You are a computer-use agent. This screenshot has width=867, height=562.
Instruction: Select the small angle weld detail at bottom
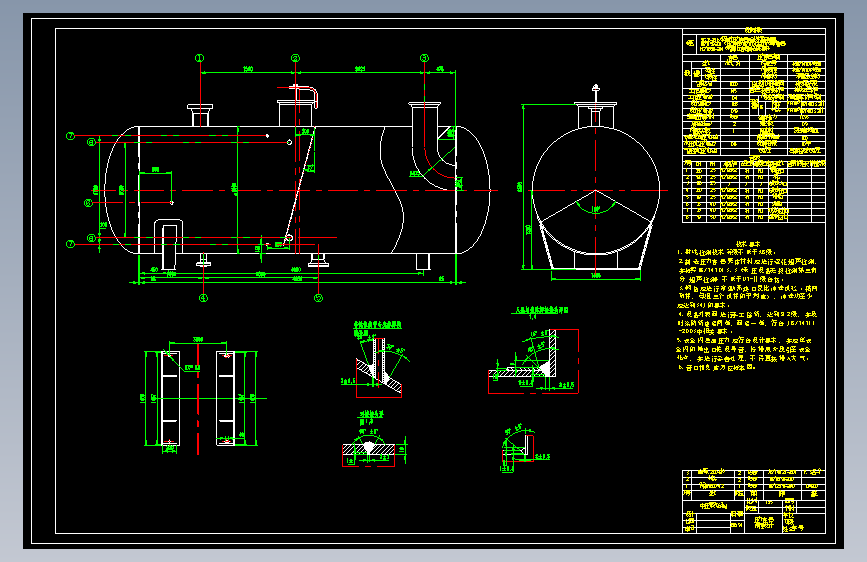click(519, 450)
